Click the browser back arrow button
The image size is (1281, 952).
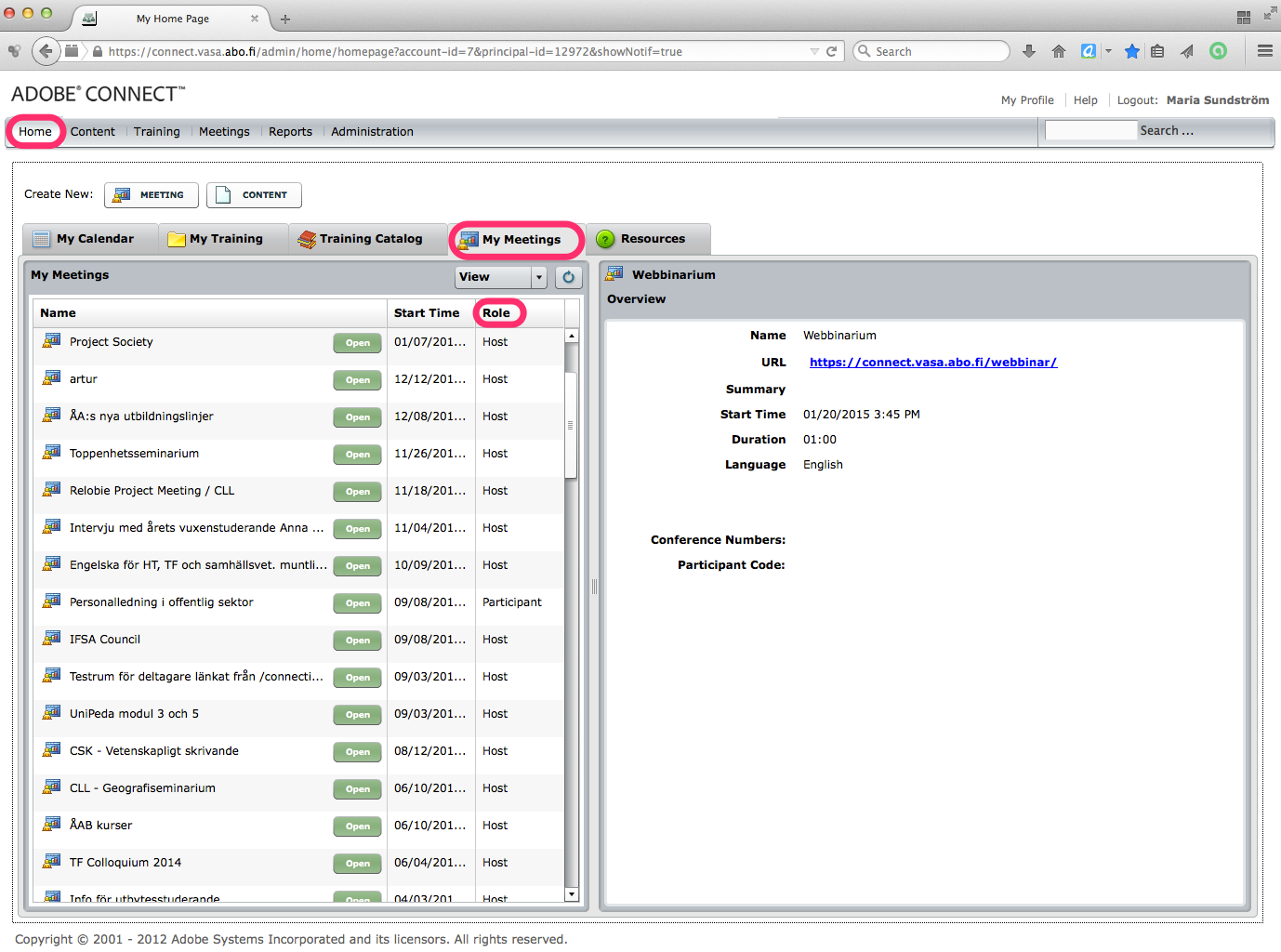(46, 51)
